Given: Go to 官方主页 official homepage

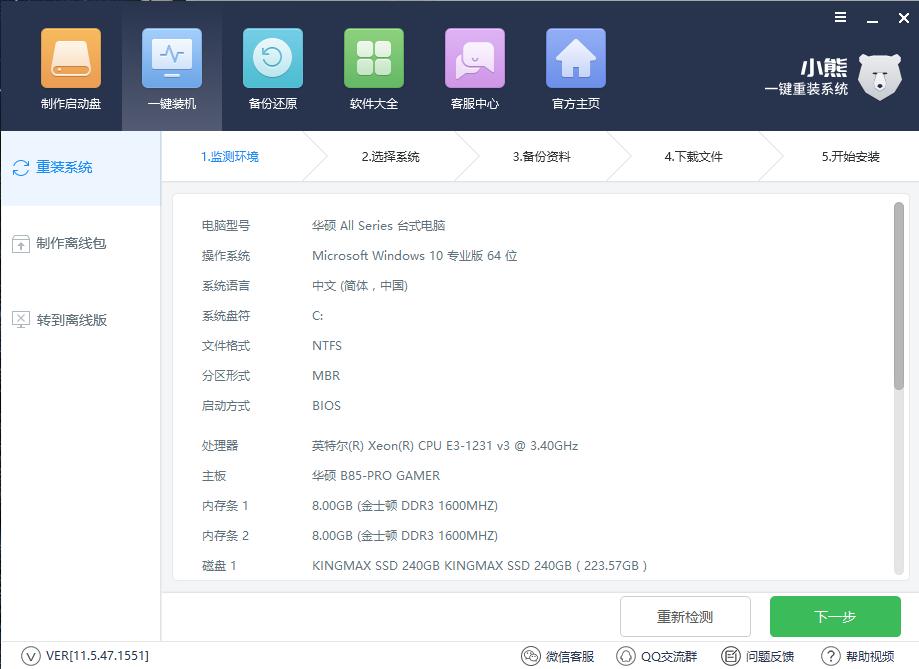Looking at the screenshot, I should tap(576, 69).
